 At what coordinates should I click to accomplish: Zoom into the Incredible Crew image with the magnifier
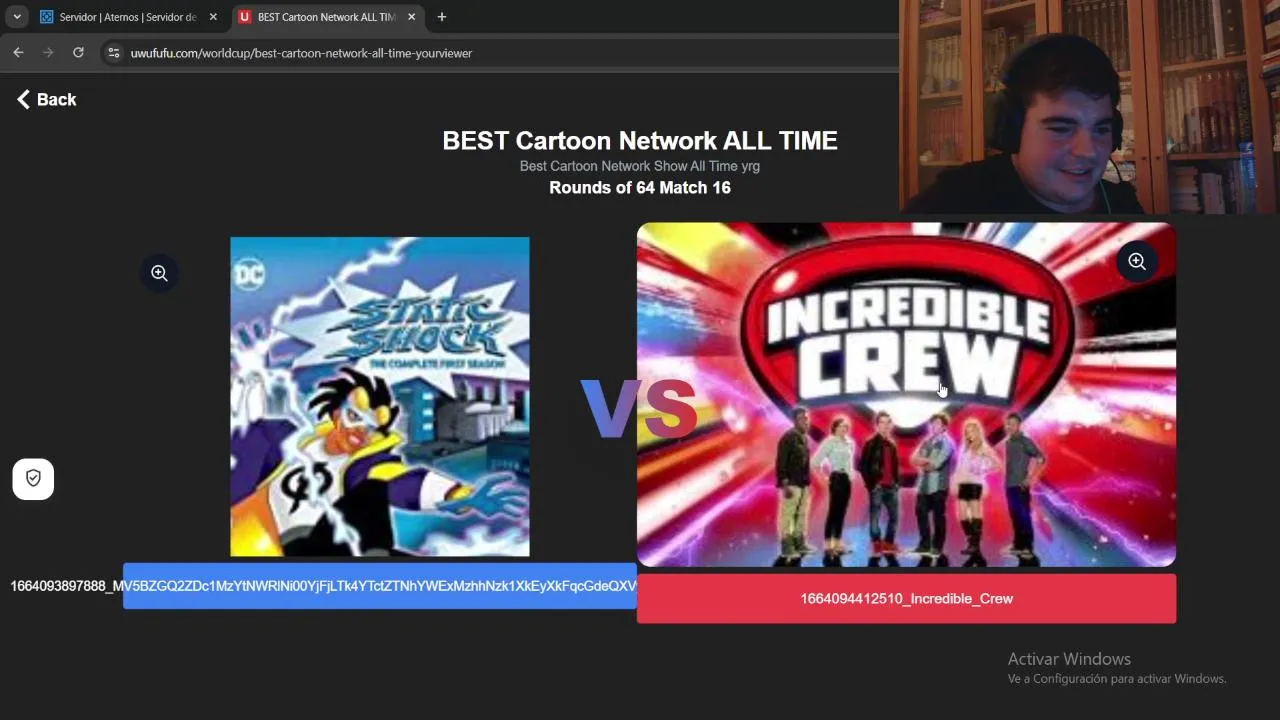coord(1137,262)
